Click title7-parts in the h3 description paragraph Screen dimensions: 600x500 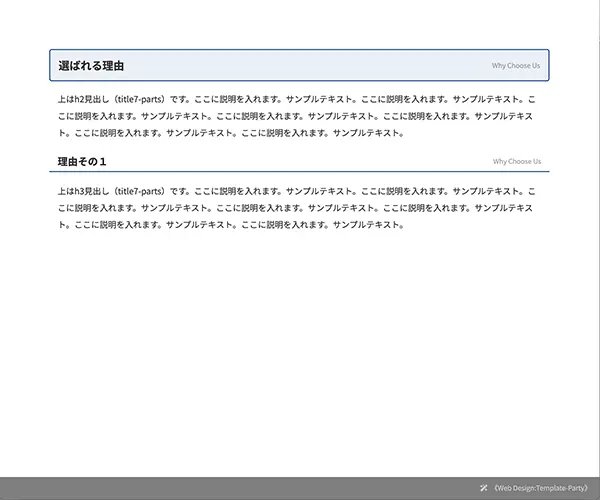pos(139,190)
